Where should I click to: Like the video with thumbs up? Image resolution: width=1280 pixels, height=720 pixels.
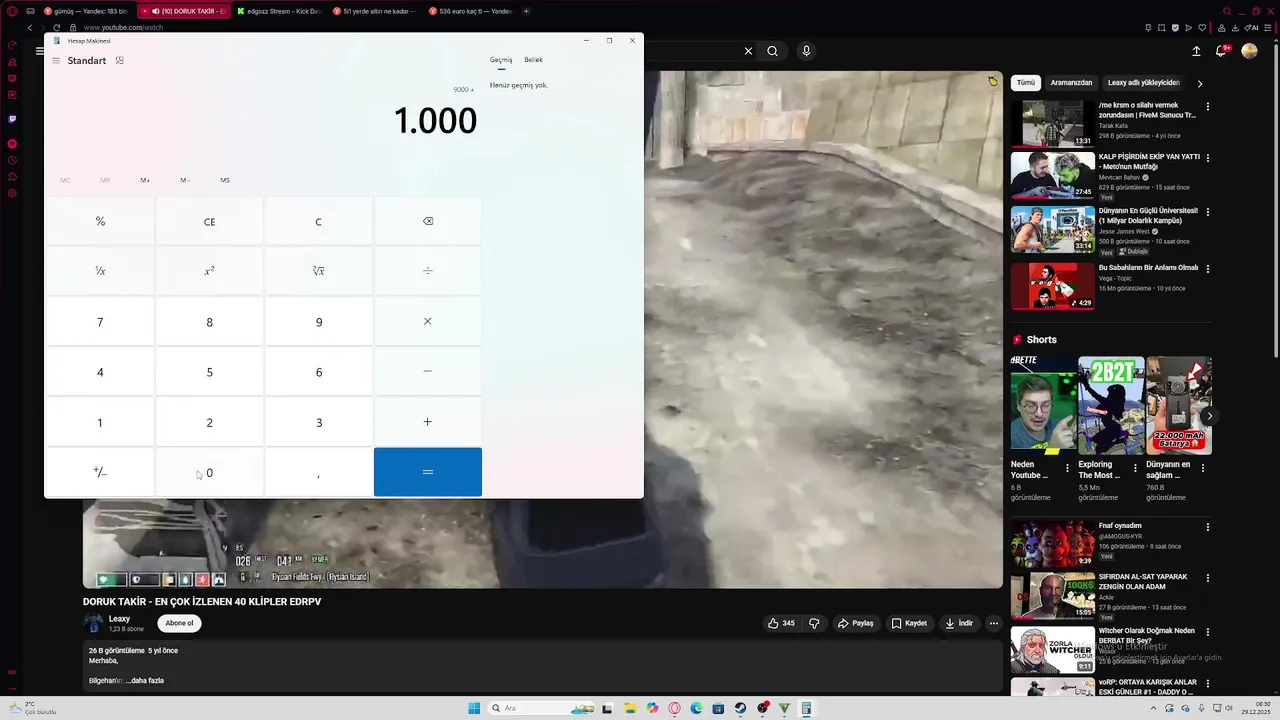781,623
